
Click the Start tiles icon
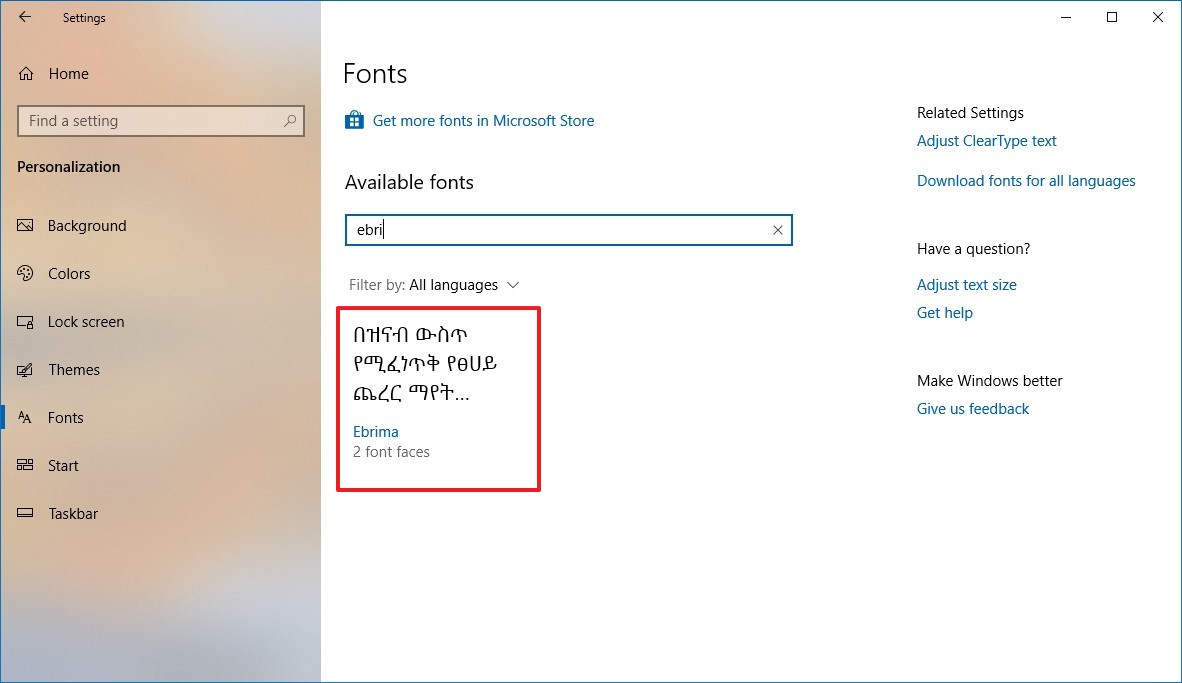pos(25,465)
